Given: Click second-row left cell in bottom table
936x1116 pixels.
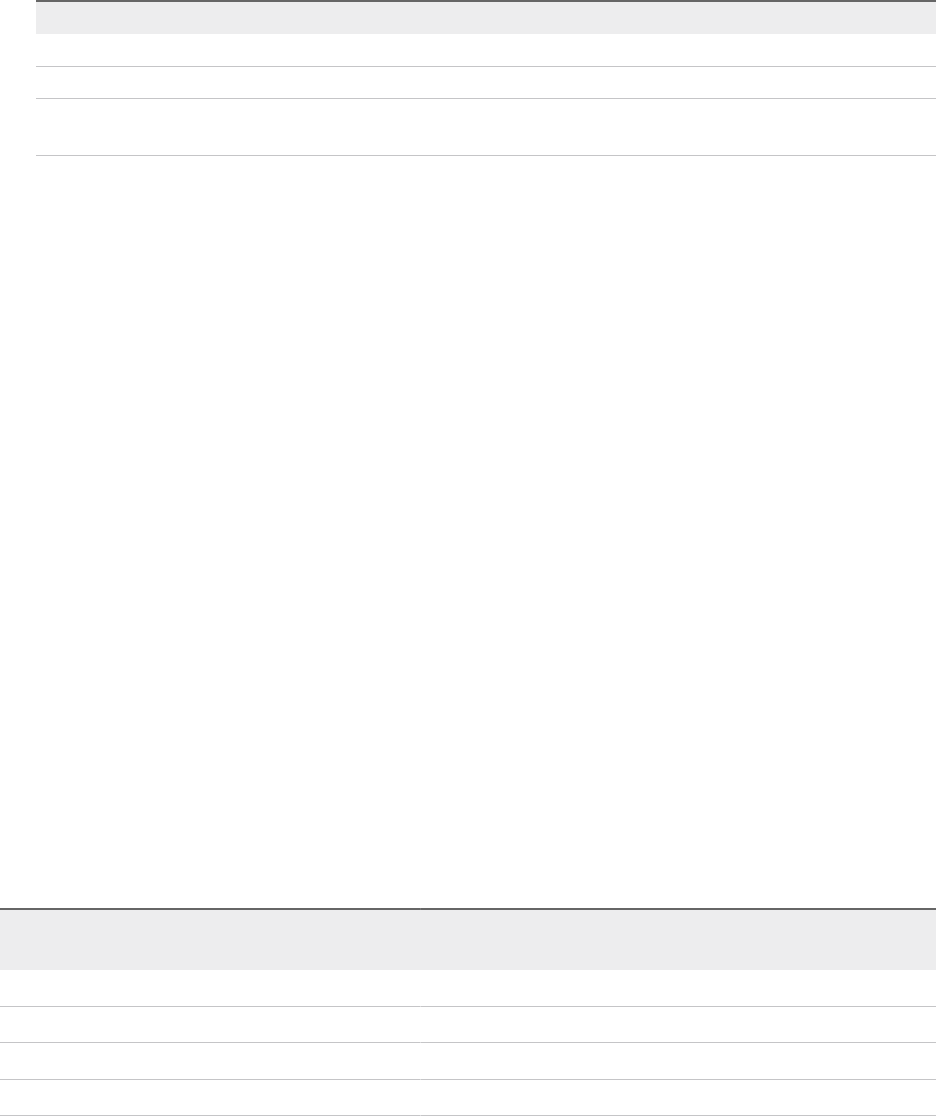Looking at the screenshot, I should (x=210, y=1024).
